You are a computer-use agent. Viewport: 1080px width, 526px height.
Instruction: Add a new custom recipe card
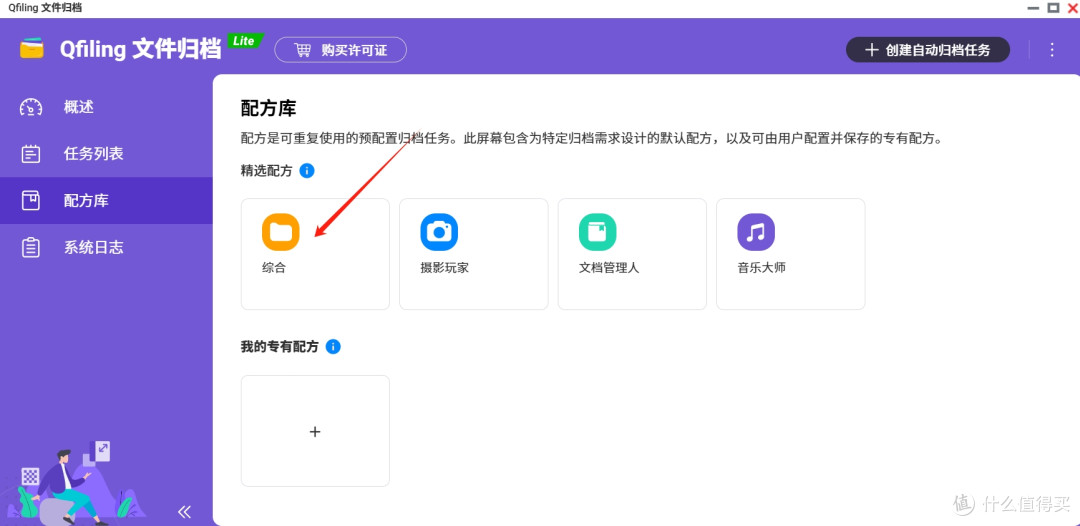(x=315, y=431)
